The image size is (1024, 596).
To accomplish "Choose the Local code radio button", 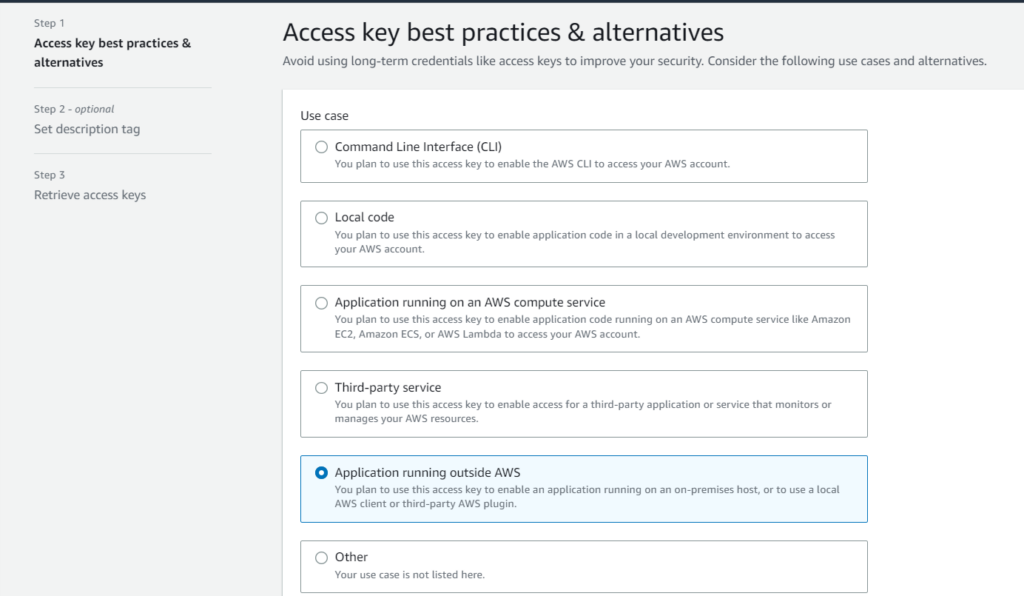I will [x=321, y=218].
